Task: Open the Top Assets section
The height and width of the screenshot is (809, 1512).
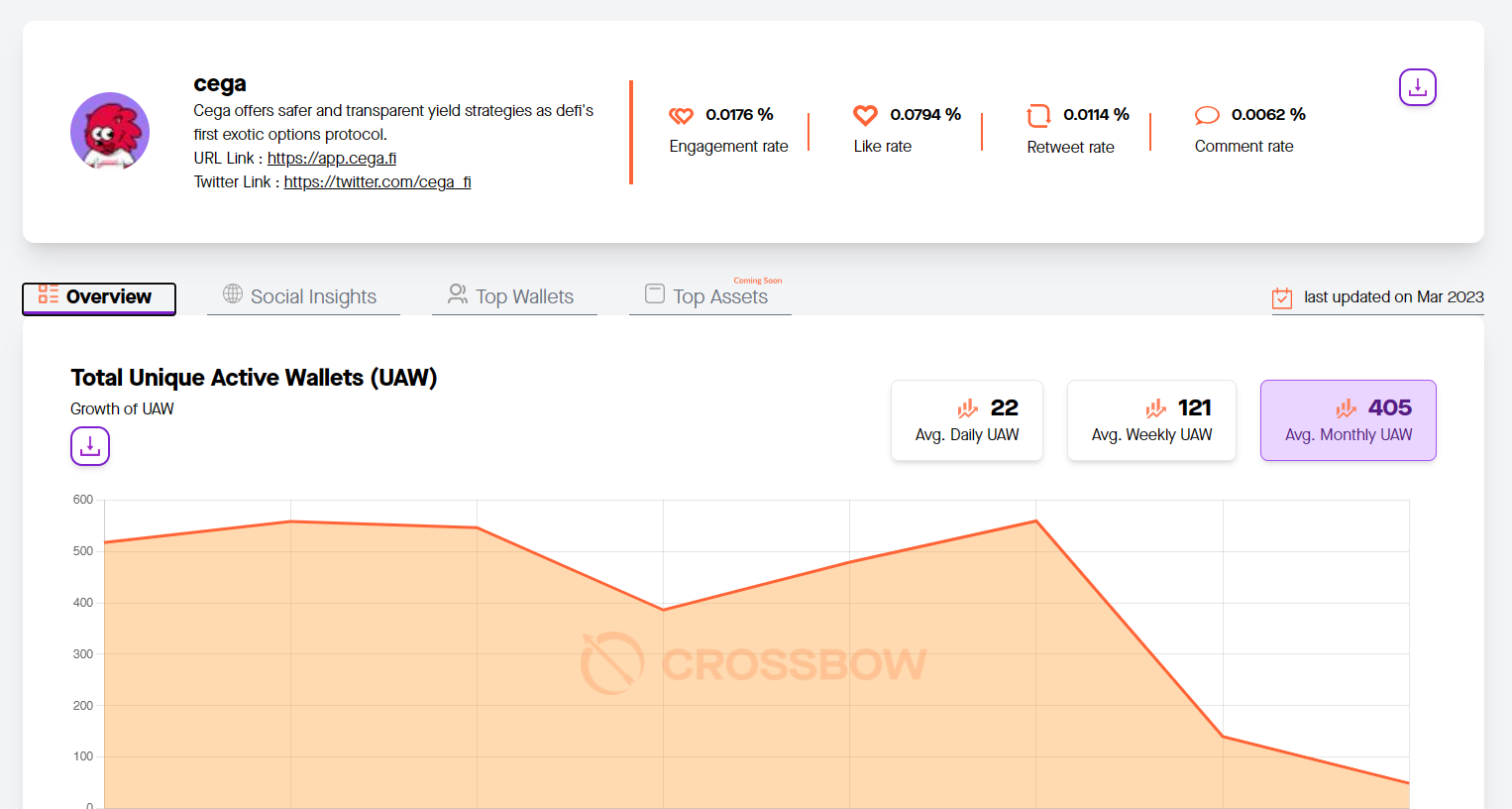Action: (x=721, y=295)
